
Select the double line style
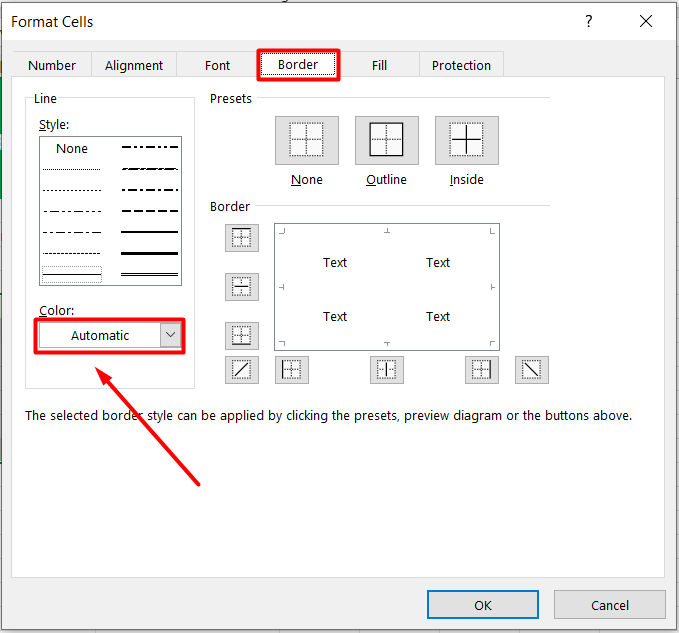(149, 275)
